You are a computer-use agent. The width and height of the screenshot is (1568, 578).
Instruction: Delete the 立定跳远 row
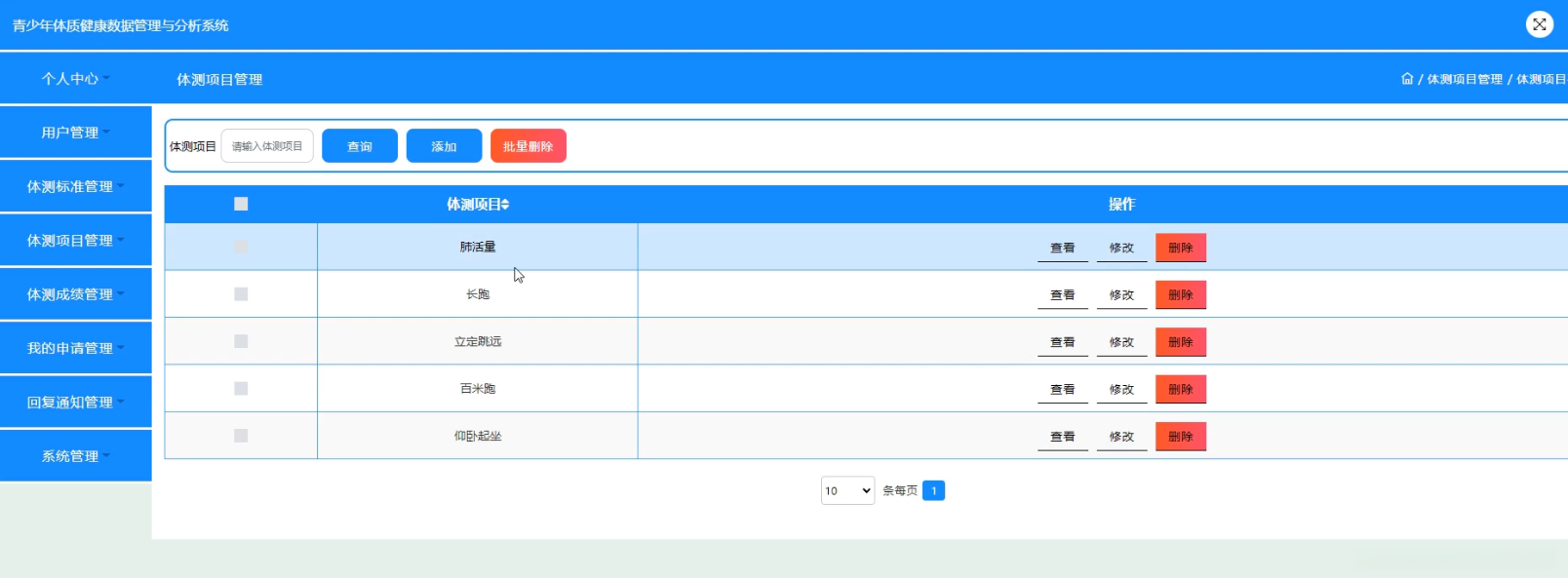coord(1181,342)
